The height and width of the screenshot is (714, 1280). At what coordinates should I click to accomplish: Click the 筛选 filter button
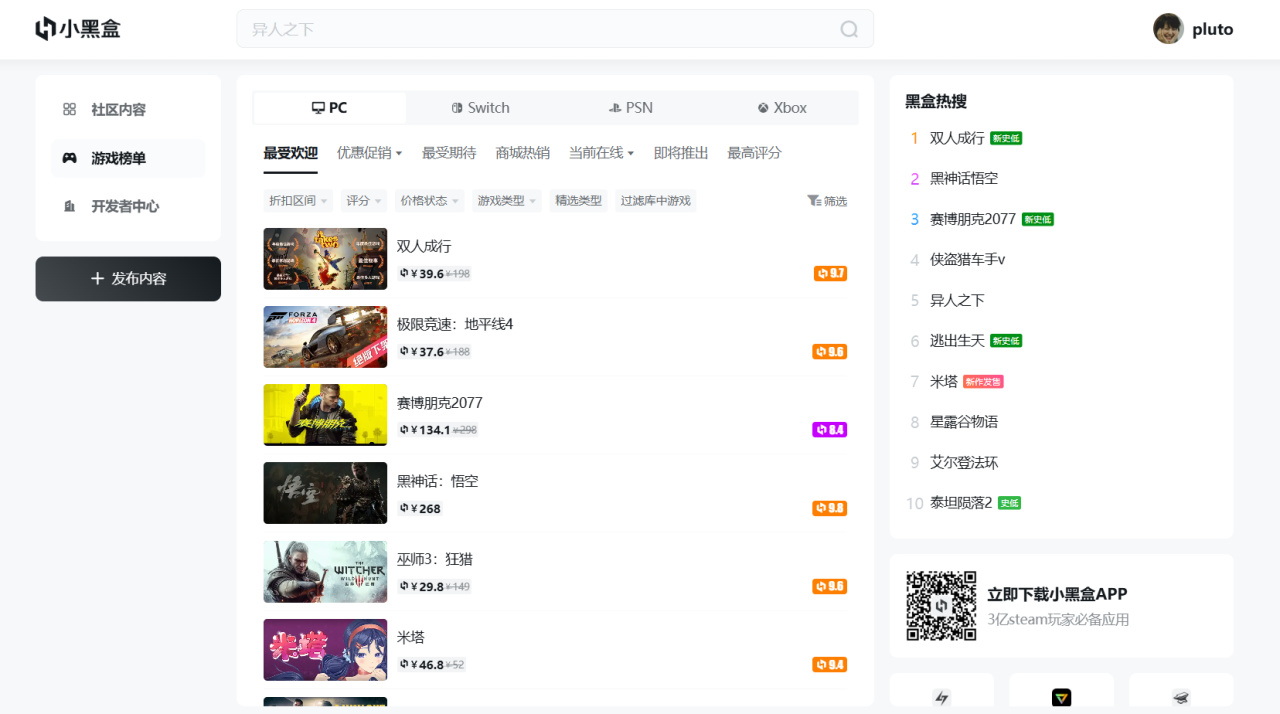coord(827,201)
